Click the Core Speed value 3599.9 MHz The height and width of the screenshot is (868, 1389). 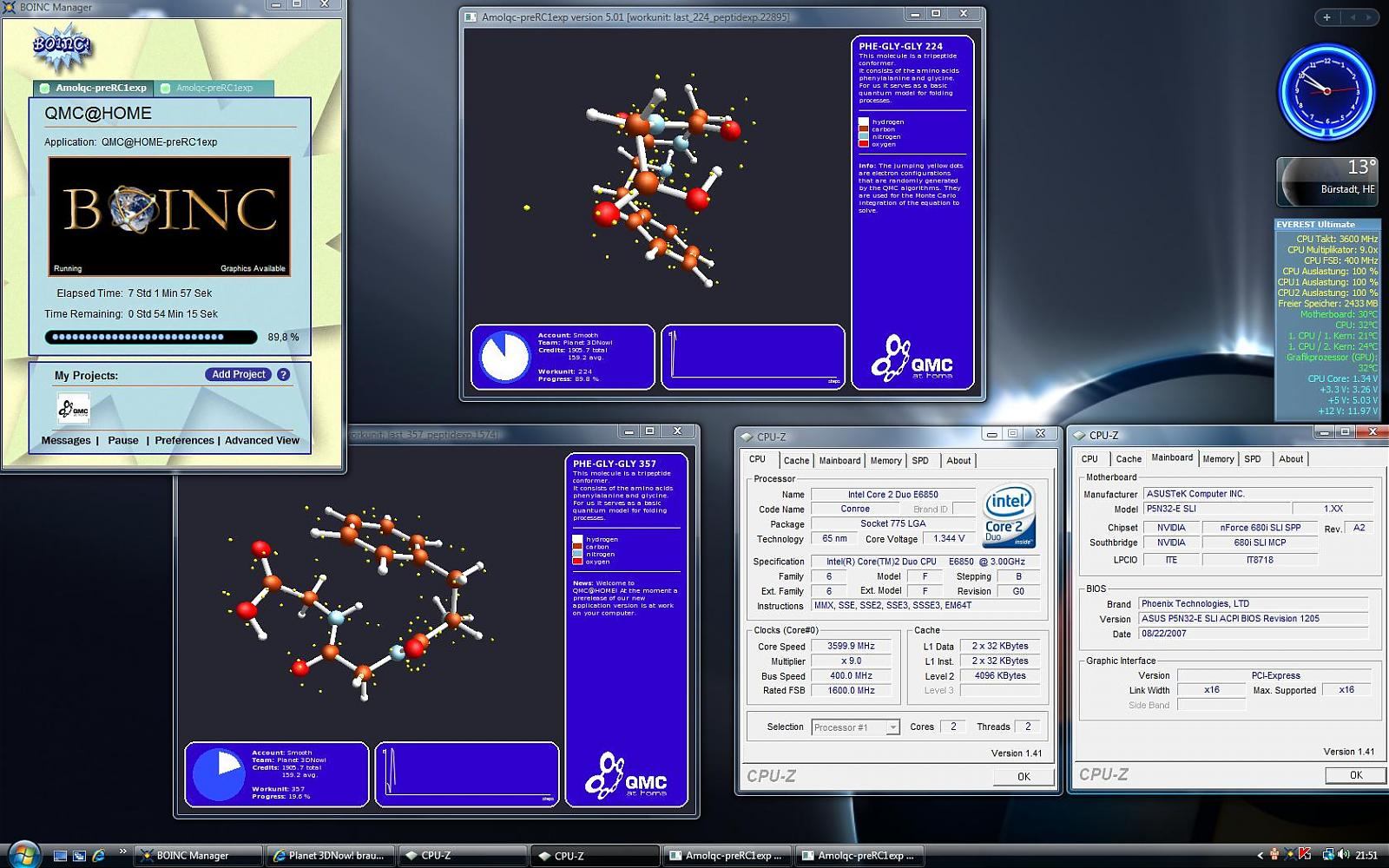[851, 647]
